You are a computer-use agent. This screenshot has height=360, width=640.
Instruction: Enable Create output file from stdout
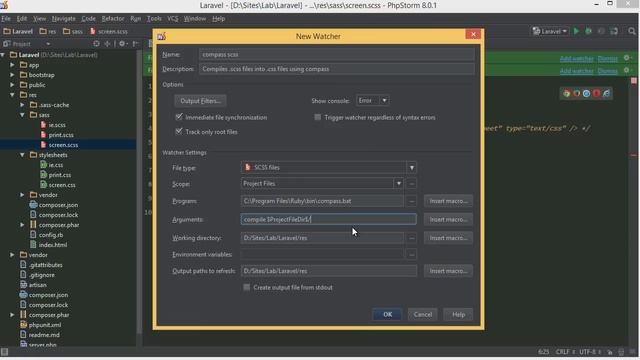pyautogui.click(x=247, y=287)
